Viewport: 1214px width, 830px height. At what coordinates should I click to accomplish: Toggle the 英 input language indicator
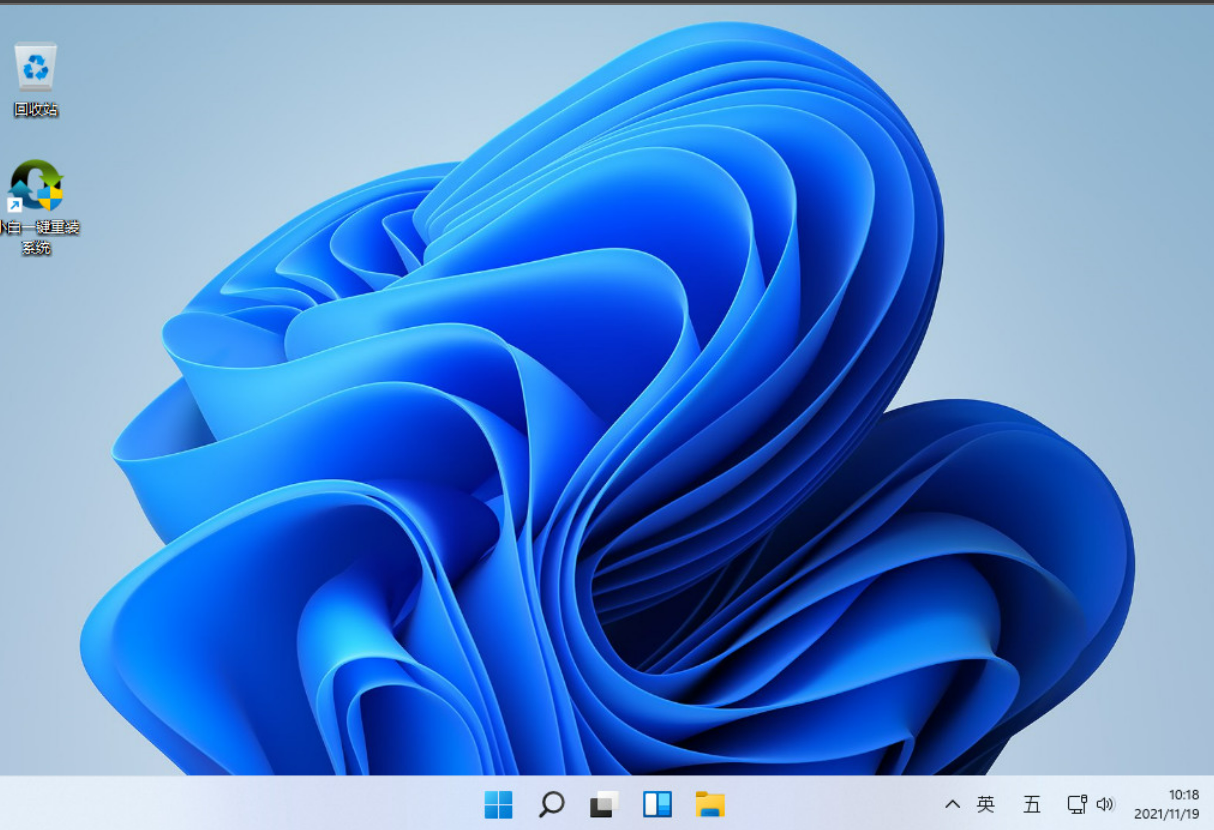pos(986,804)
